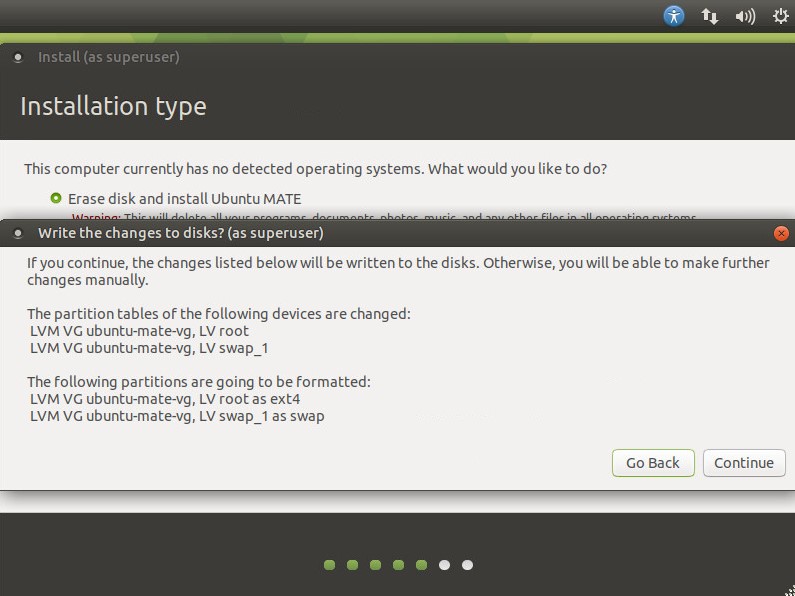Click the LV swap_1 as swap line

coord(177,416)
